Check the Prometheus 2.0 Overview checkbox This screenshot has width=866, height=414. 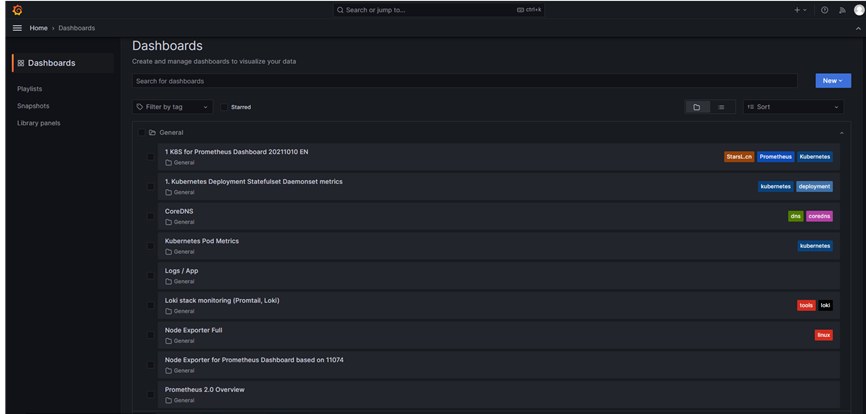150,395
